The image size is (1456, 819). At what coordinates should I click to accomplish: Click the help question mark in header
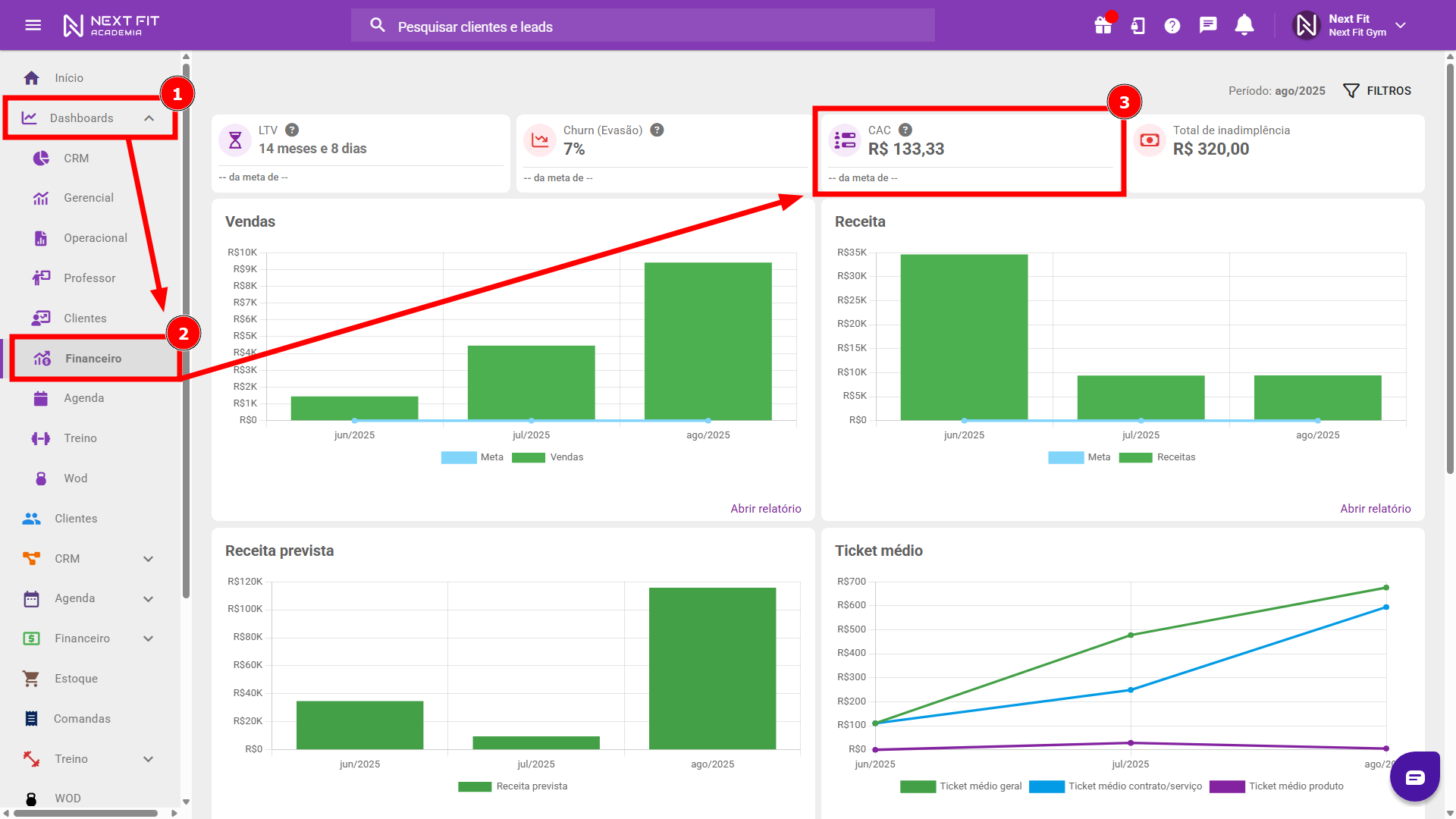coord(1172,26)
